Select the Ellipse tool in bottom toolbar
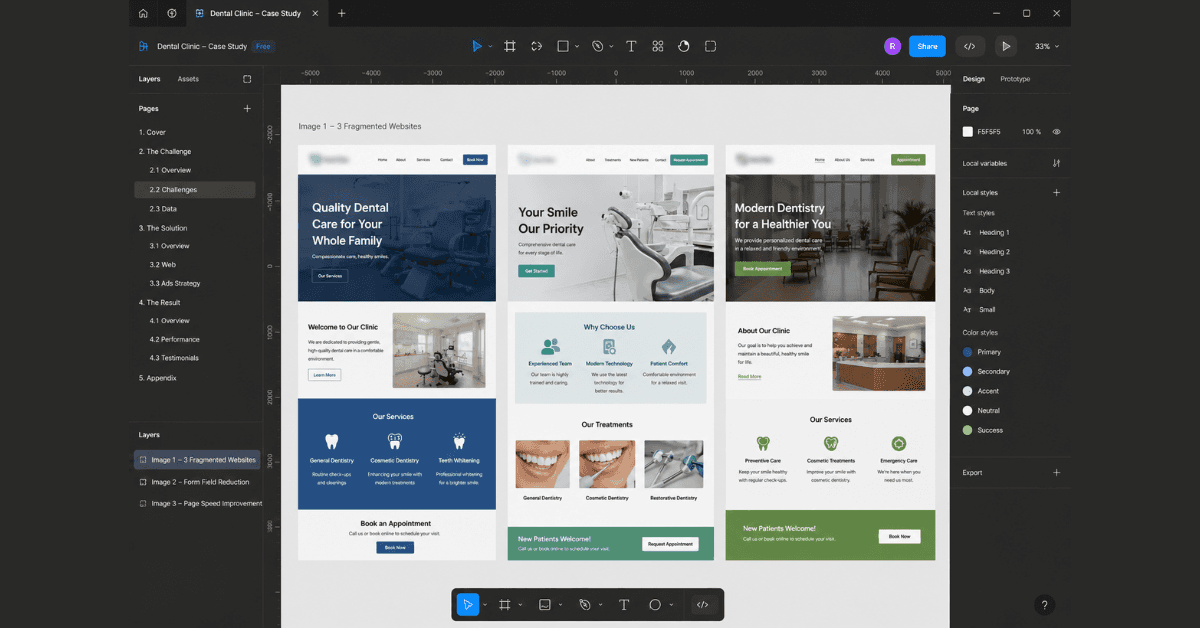The width and height of the screenshot is (1200, 628). tap(655, 604)
